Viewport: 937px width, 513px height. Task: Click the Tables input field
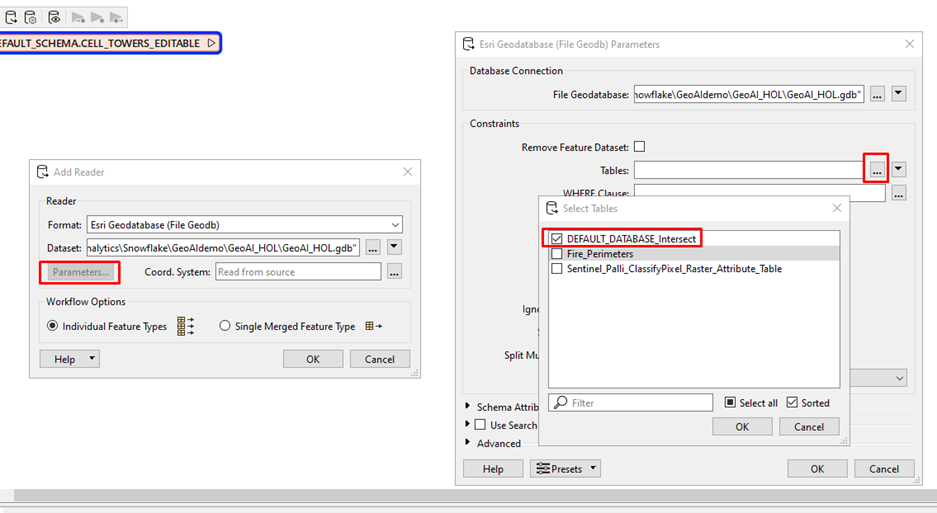pyautogui.click(x=748, y=170)
